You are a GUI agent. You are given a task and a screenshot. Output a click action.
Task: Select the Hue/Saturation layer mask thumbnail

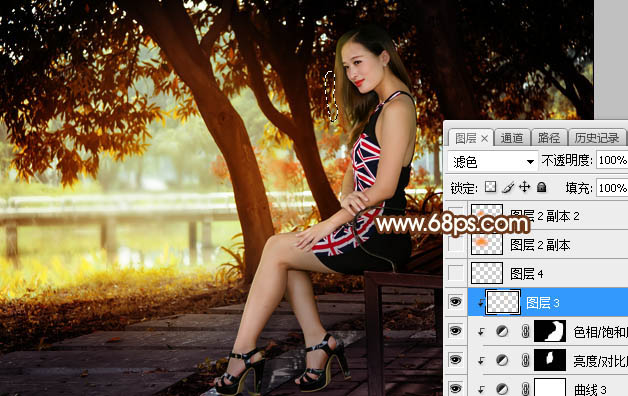click(550, 331)
